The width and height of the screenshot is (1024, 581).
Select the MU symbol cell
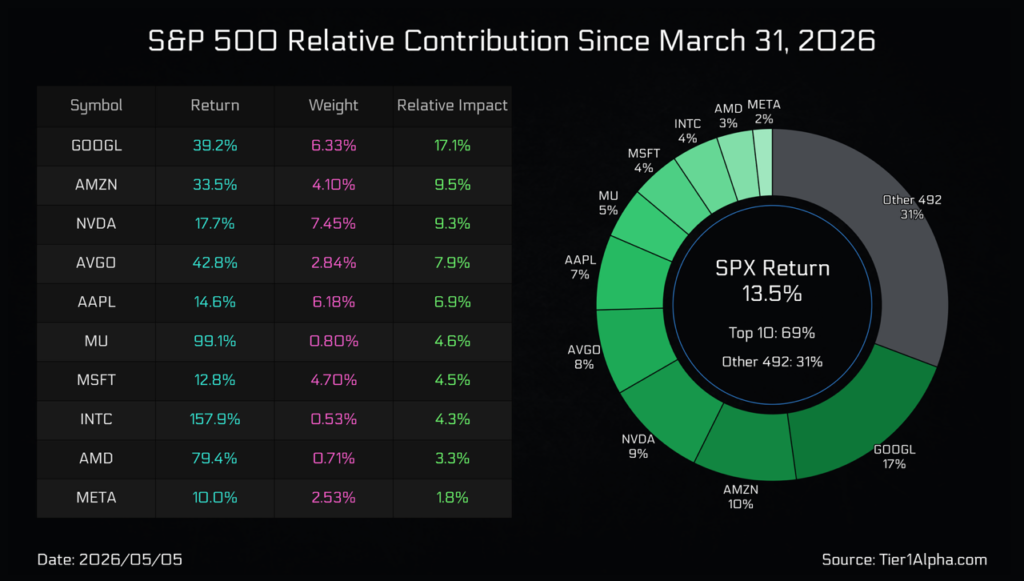click(96, 341)
